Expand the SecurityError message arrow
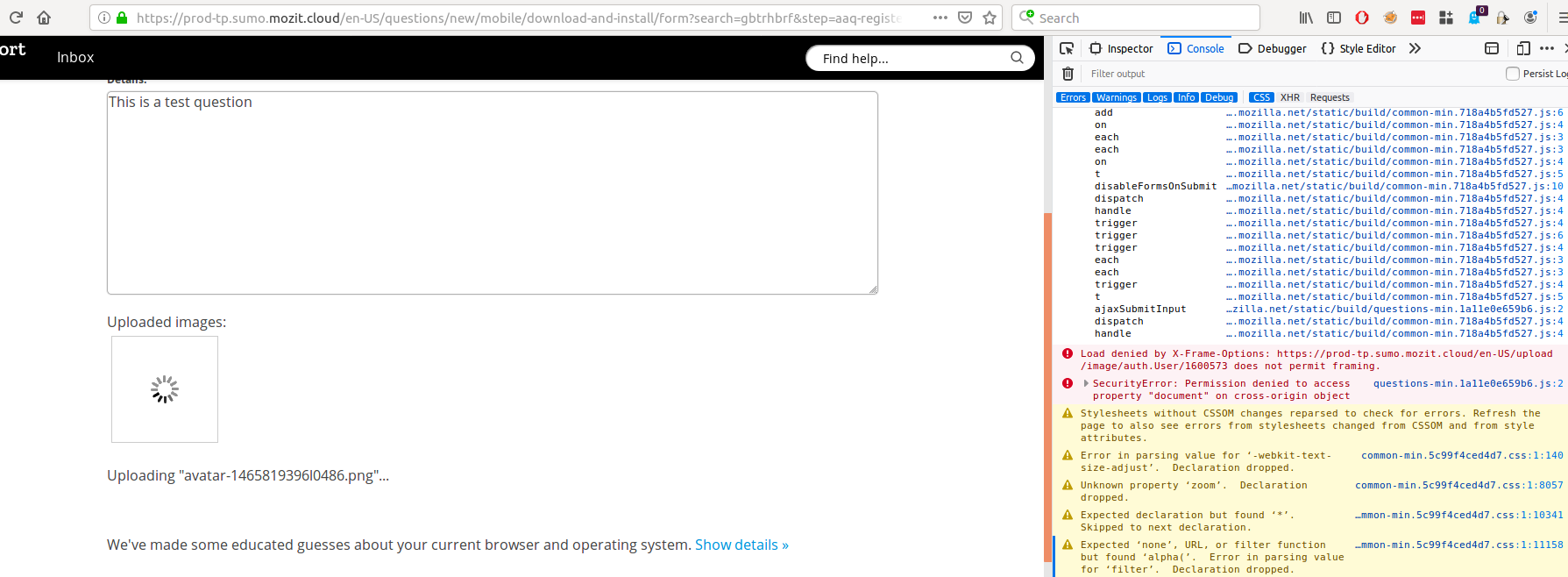 tap(1086, 383)
